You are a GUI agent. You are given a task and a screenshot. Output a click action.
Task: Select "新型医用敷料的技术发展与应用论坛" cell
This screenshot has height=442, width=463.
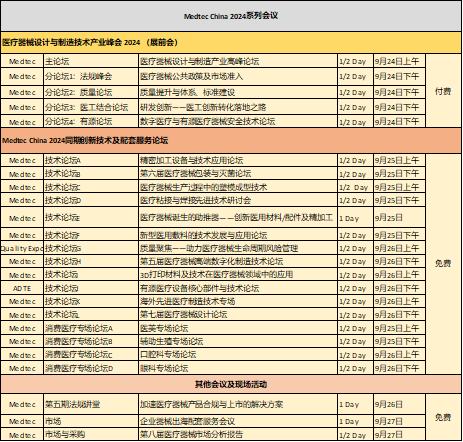pos(238,235)
